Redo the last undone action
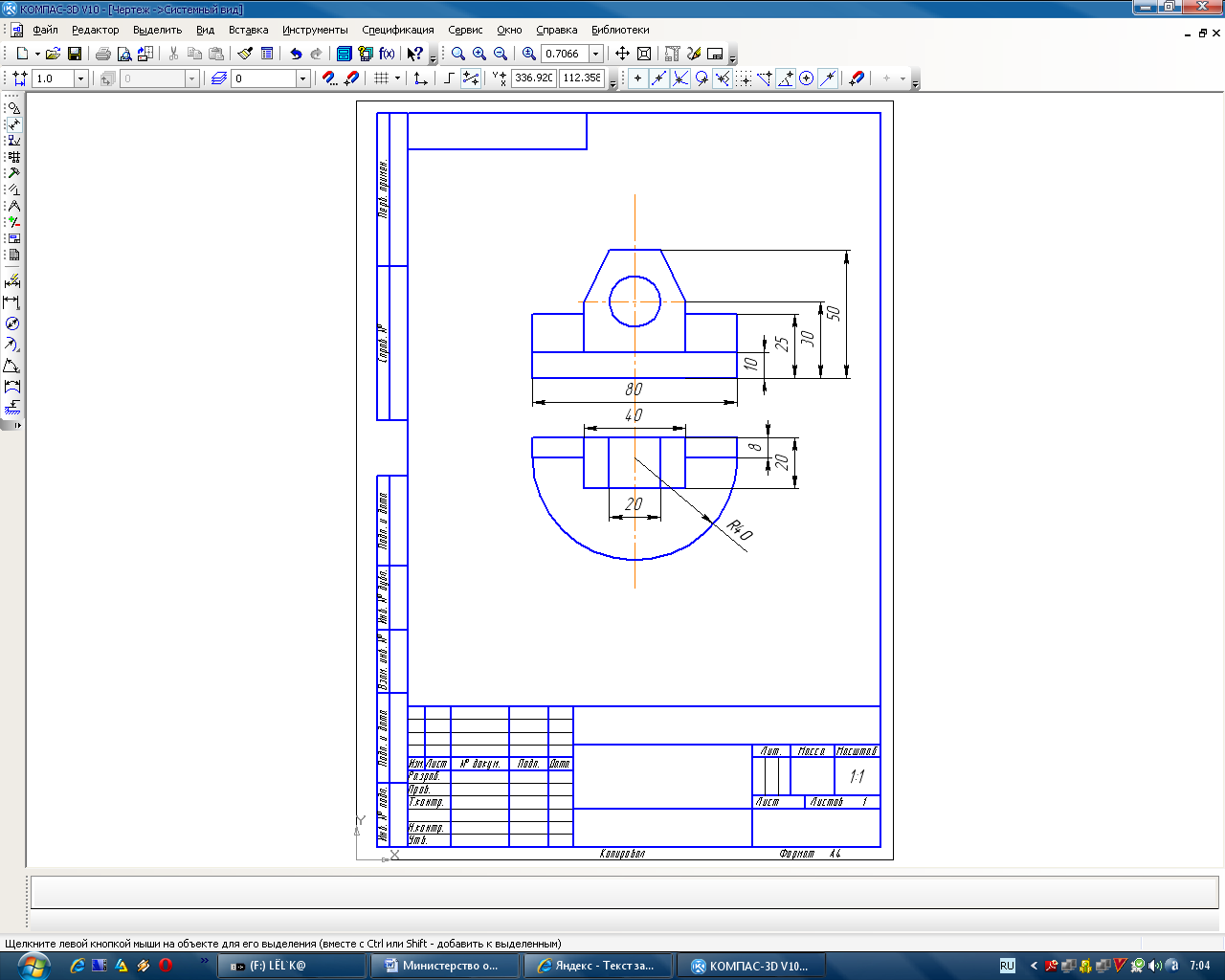This screenshot has width=1225, height=980. pos(317,54)
